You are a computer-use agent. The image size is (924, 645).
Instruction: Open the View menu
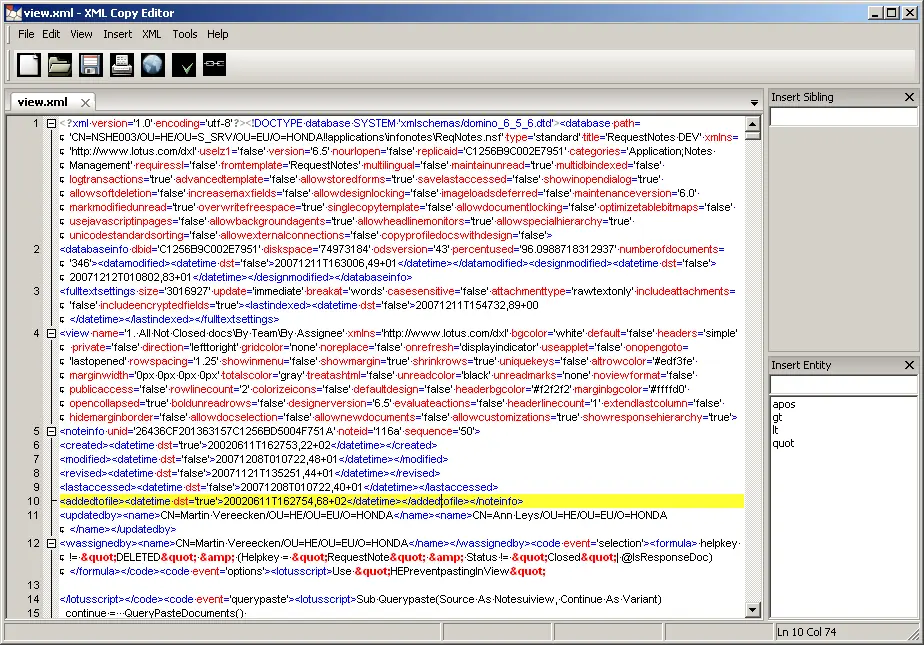point(81,34)
